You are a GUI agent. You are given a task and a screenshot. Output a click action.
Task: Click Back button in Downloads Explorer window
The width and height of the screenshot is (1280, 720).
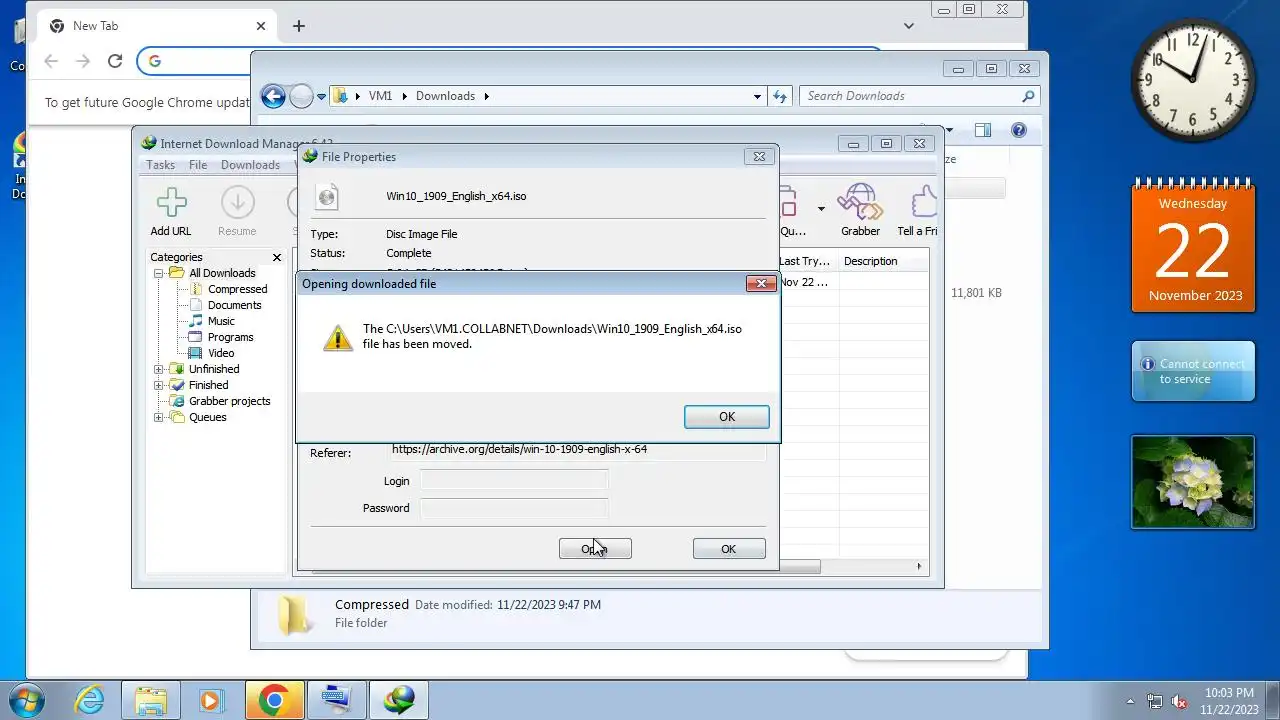coord(273,96)
